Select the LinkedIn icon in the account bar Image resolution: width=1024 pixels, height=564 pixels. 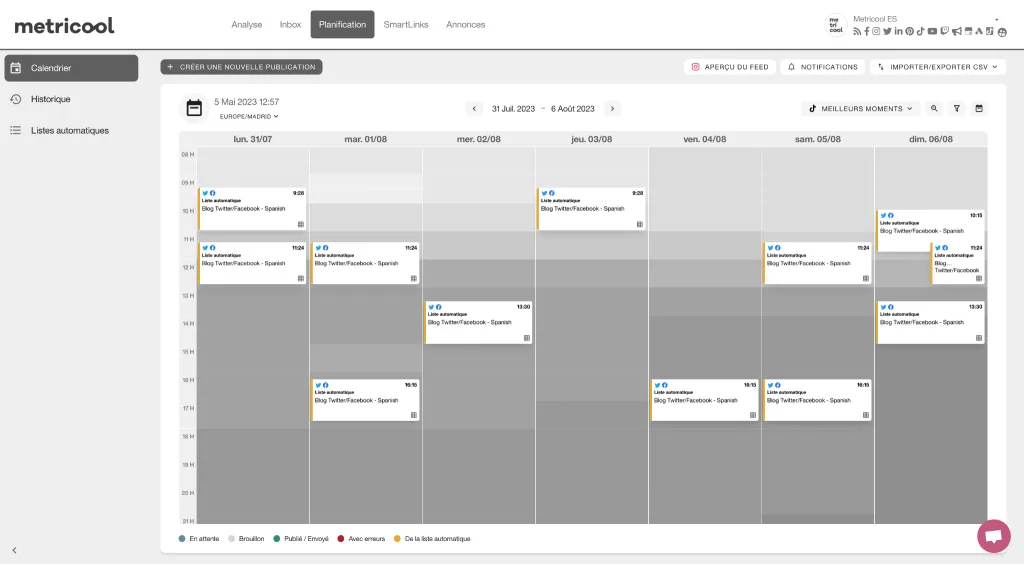[x=899, y=32]
